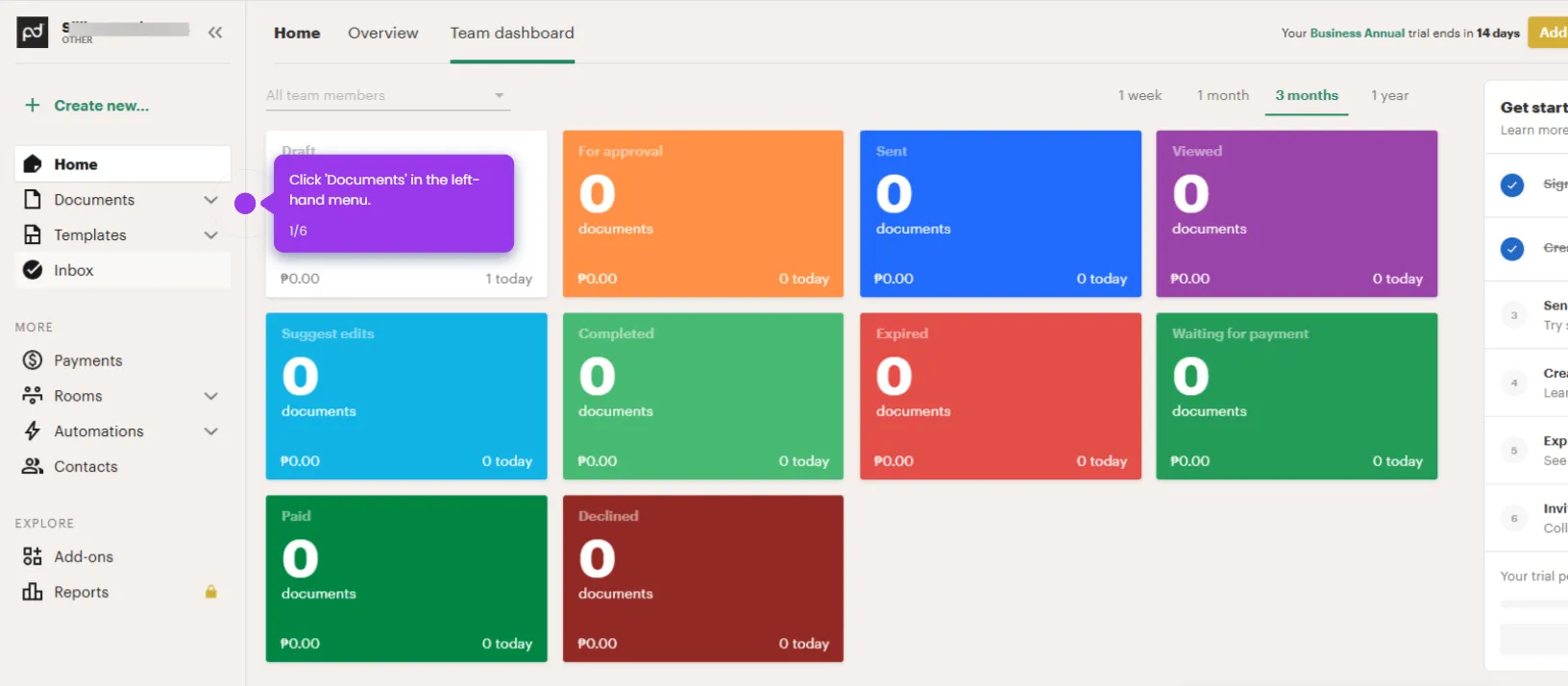Open Templates in the left menu
The image size is (1568, 686).
pos(123,235)
